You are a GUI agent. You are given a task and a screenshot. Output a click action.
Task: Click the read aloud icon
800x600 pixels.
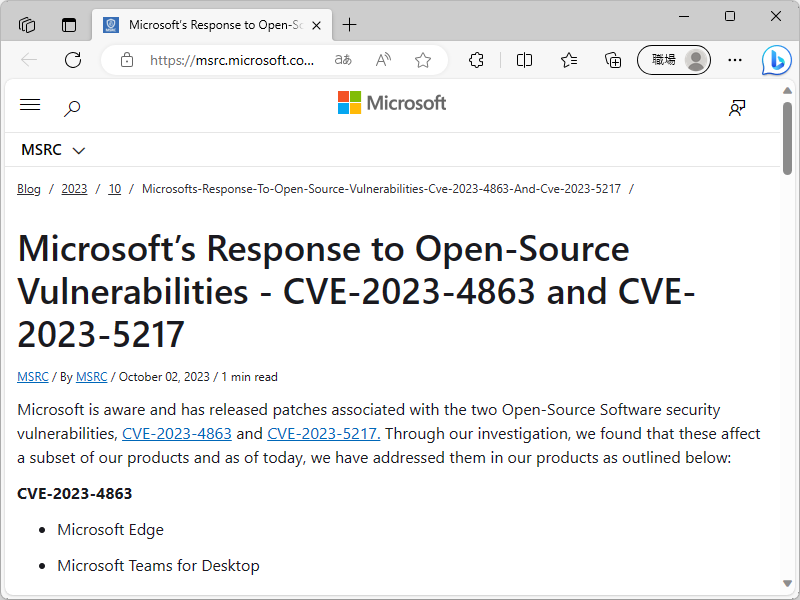tap(383, 60)
